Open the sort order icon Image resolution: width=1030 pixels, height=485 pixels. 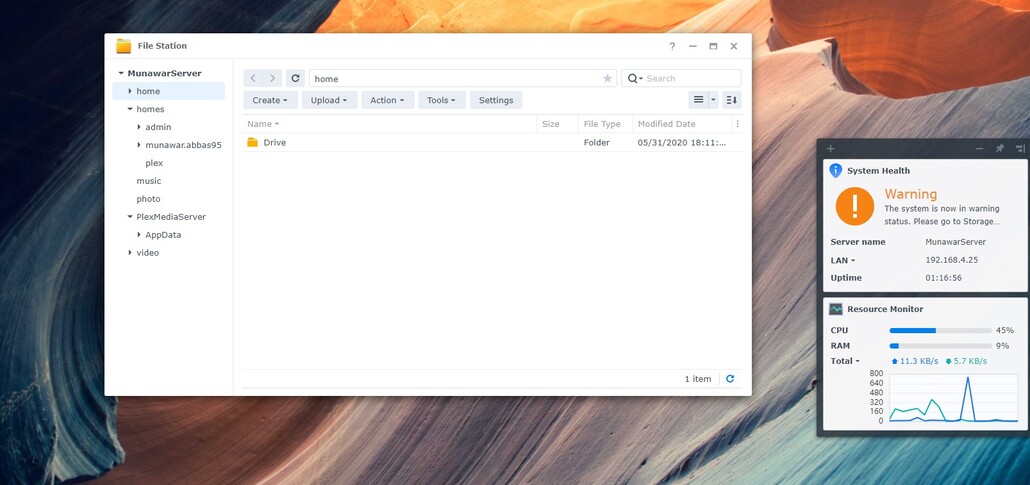[x=732, y=100]
